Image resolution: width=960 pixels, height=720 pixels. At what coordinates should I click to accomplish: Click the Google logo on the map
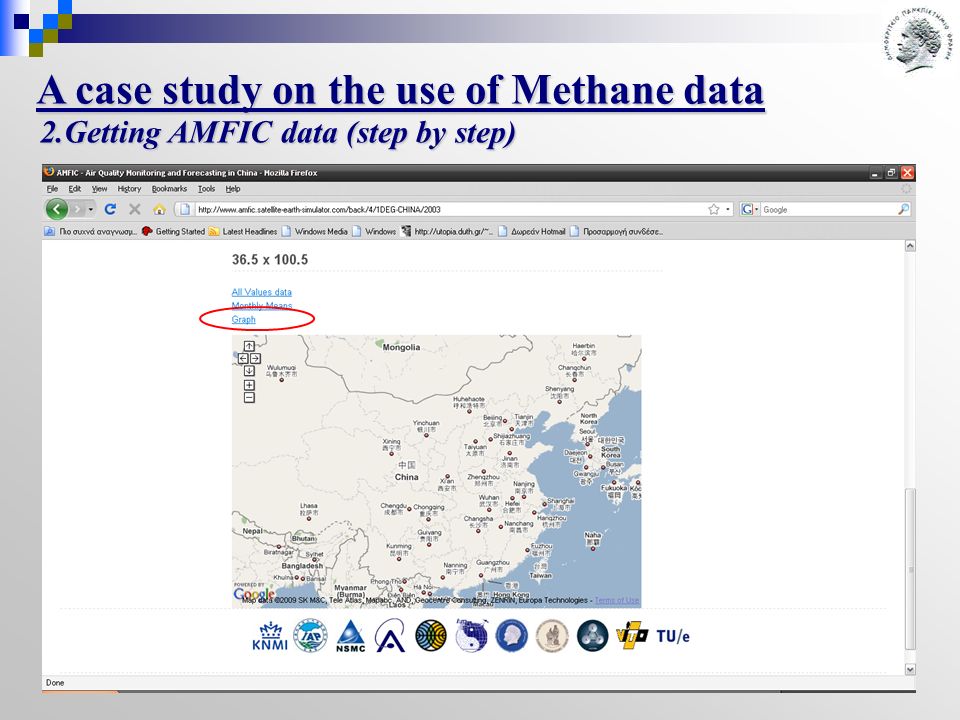254,593
